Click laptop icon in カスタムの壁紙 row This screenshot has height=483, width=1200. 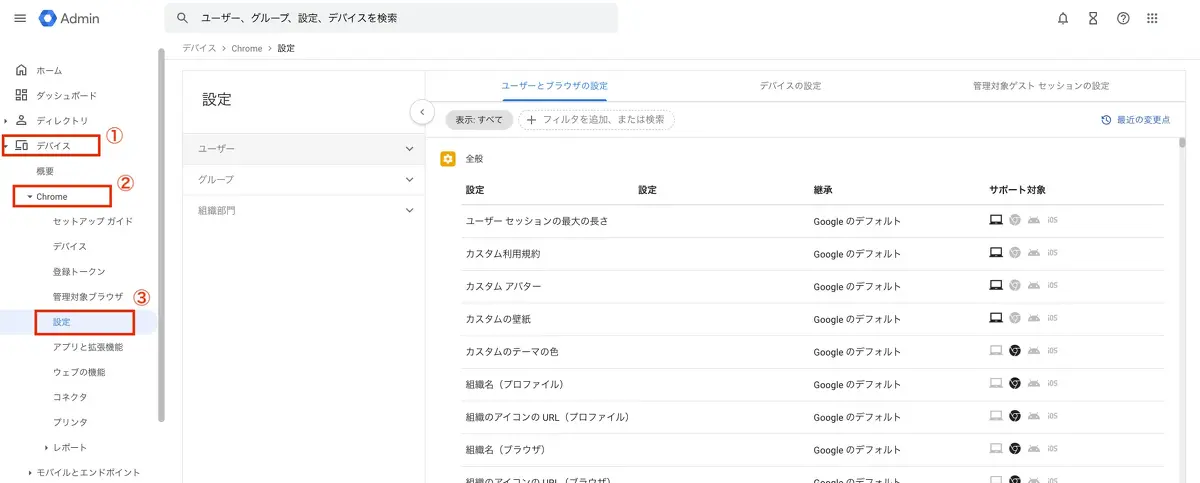(x=995, y=318)
